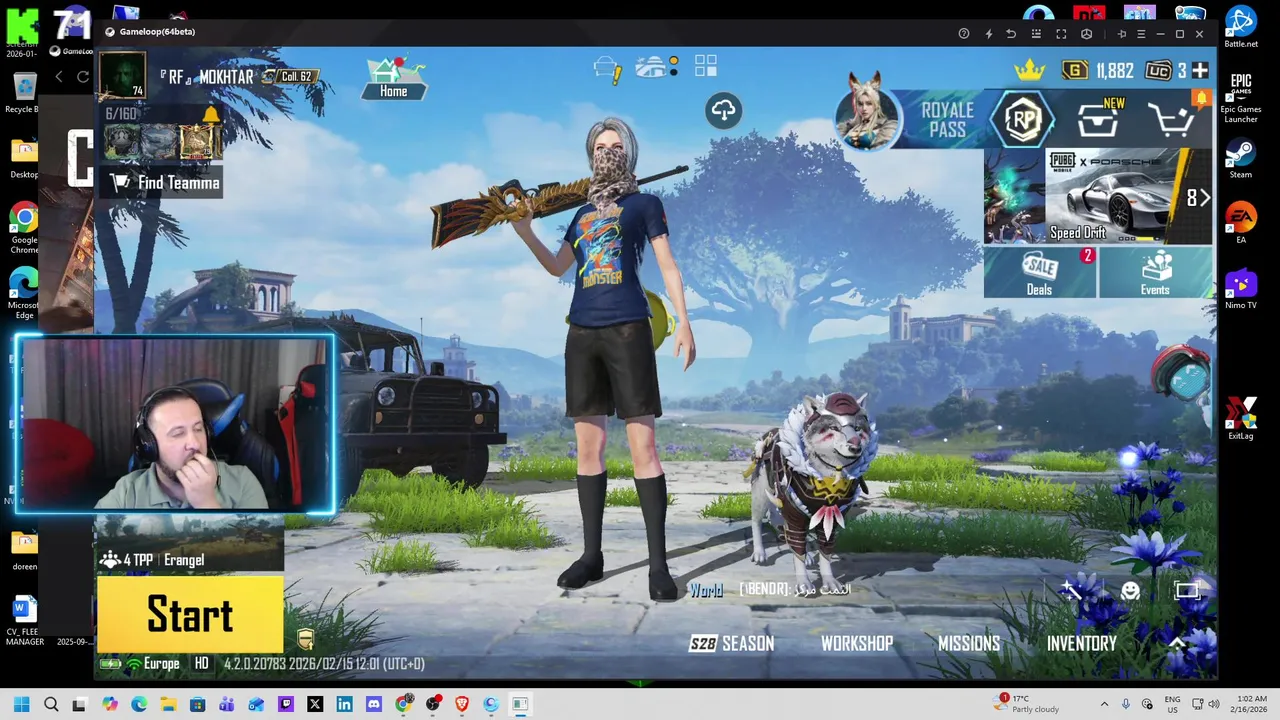Click the Start match button

coord(190,614)
